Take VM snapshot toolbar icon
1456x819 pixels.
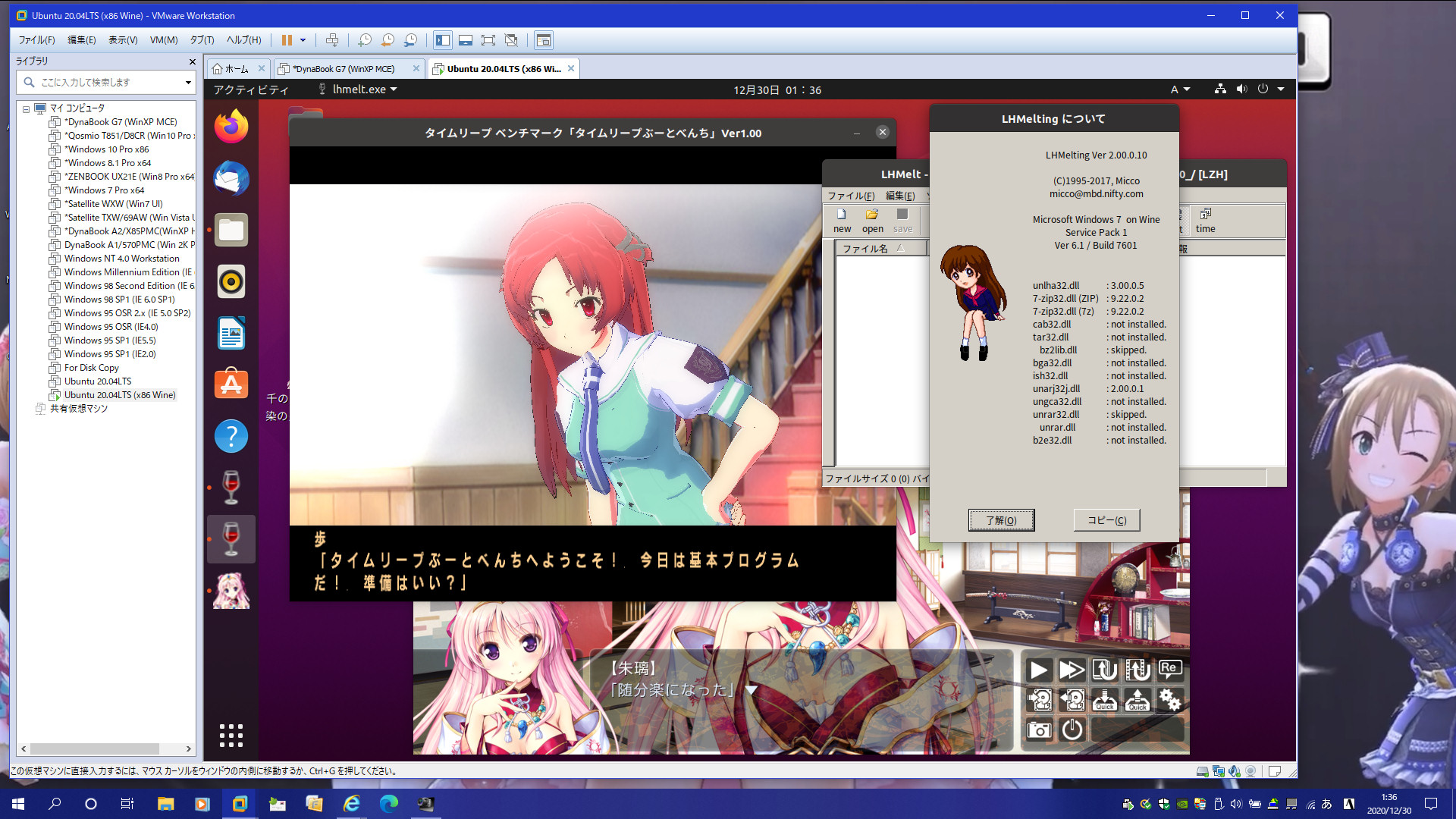(365, 40)
